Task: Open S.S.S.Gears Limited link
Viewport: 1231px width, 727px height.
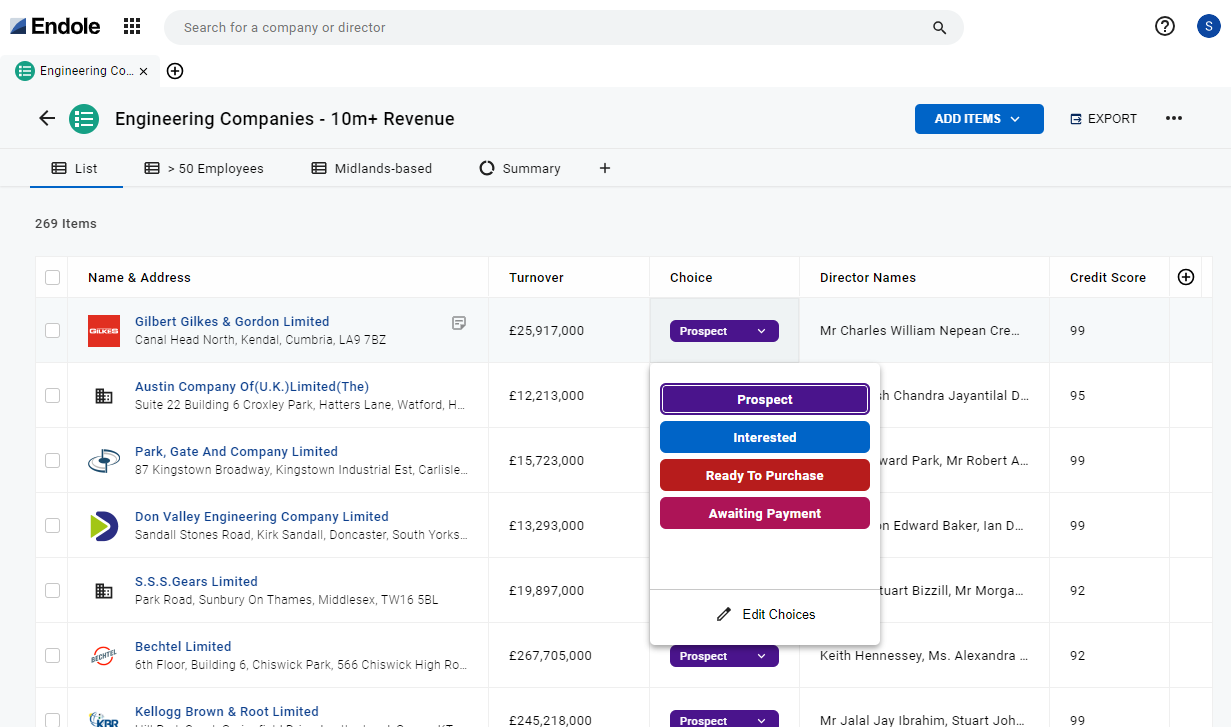Action: click(196, 582)
